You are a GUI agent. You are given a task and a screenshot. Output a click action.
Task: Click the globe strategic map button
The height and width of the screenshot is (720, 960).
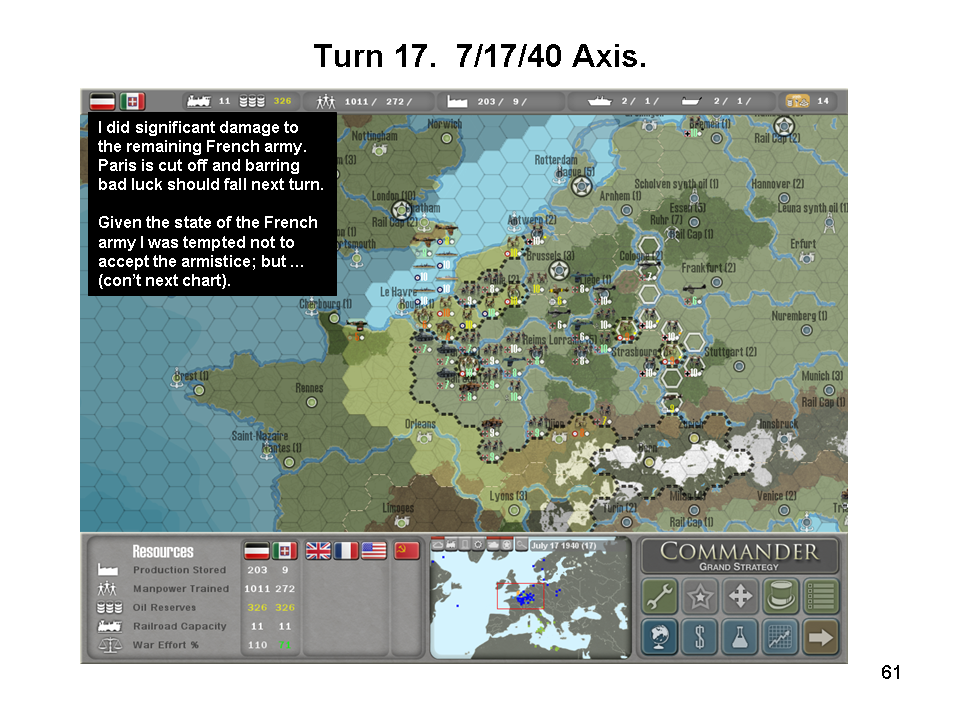659,637
